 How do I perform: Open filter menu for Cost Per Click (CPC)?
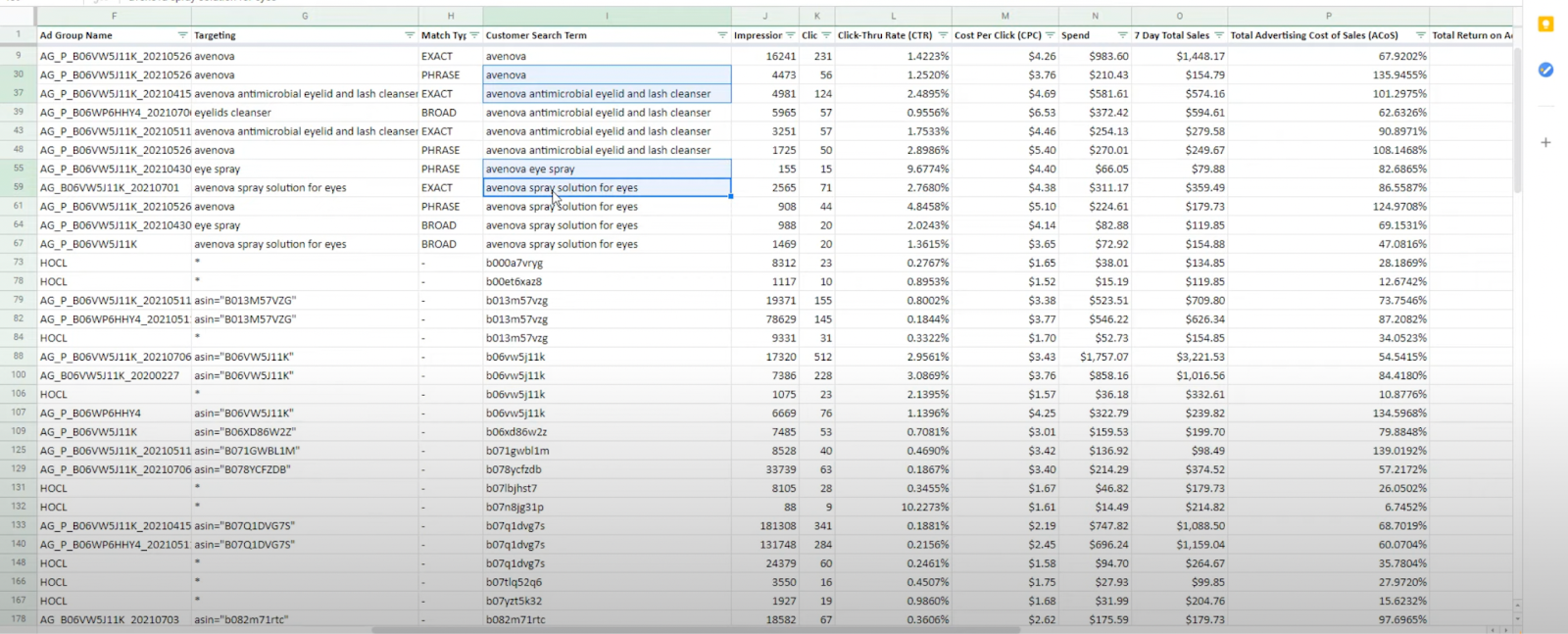click(x=1051, y=35)
